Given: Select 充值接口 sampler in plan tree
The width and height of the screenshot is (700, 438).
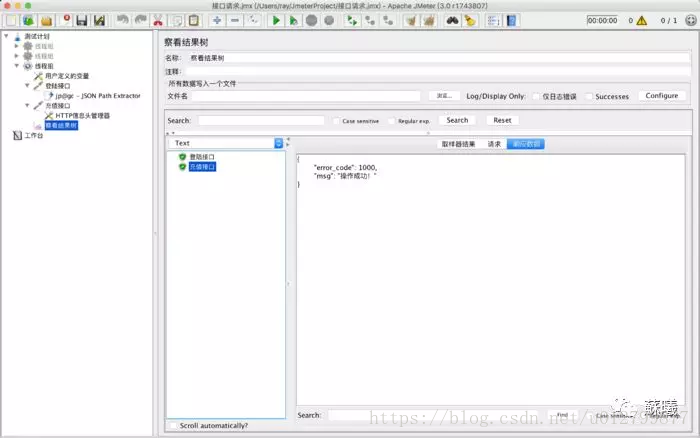Looking at the screenshot, I should point(58,106).
